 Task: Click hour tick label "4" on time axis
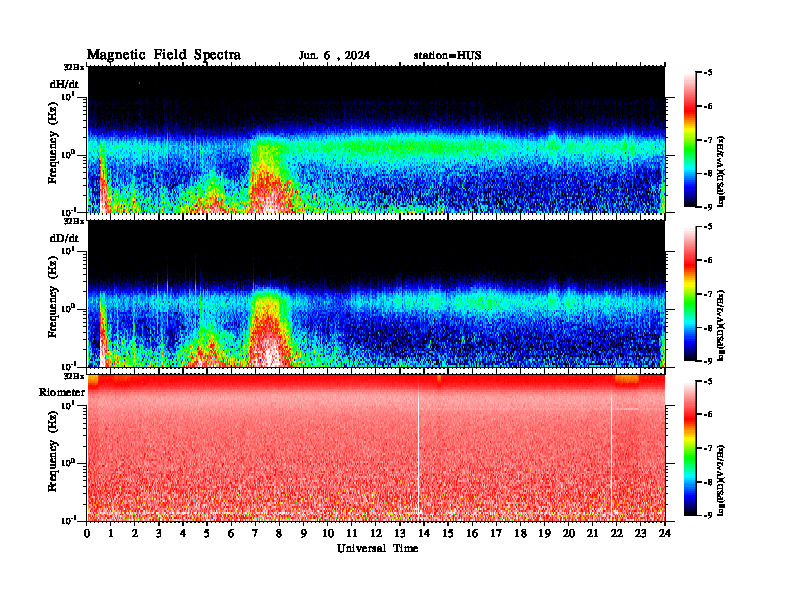tap(184, 534)
